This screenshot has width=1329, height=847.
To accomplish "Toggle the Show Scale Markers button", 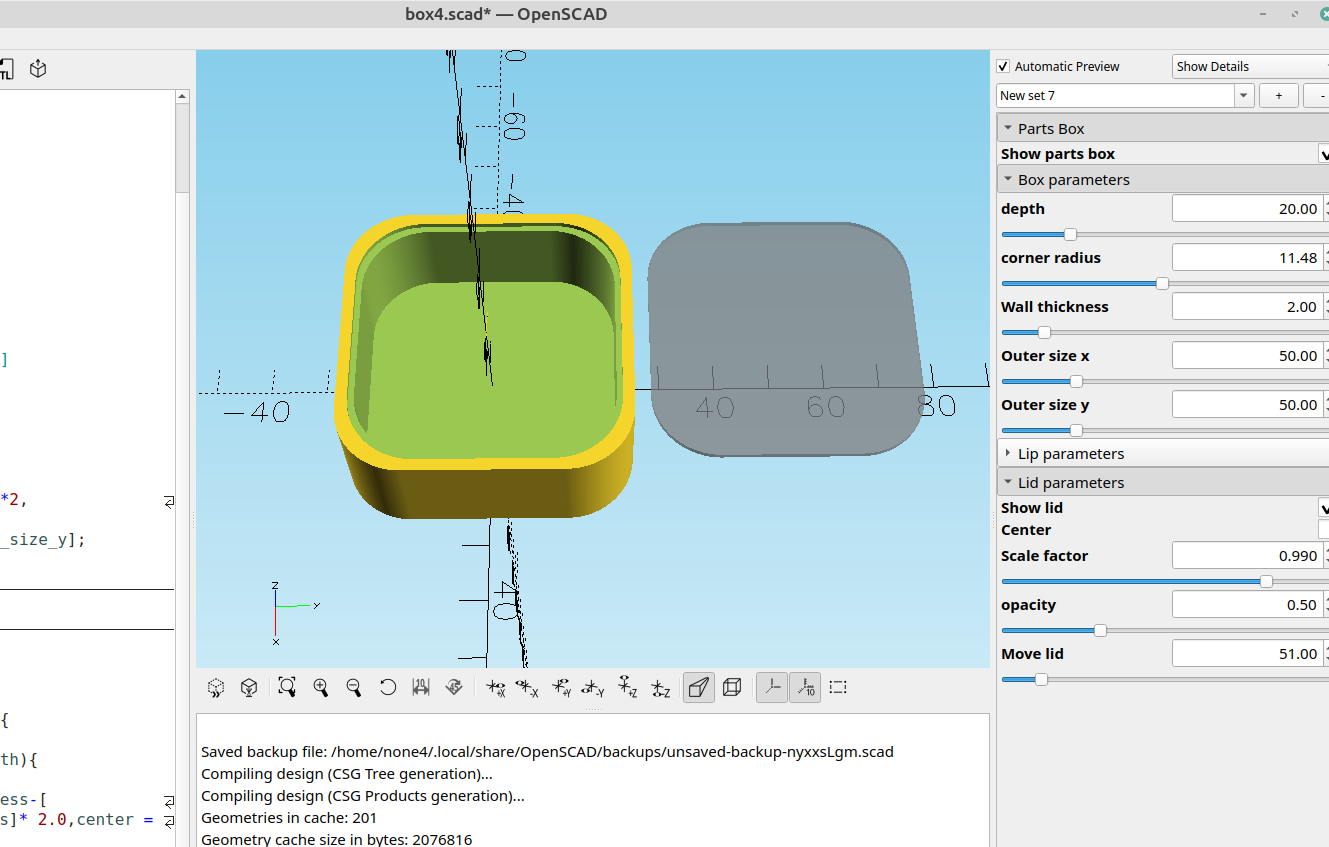I will [805, 687].
